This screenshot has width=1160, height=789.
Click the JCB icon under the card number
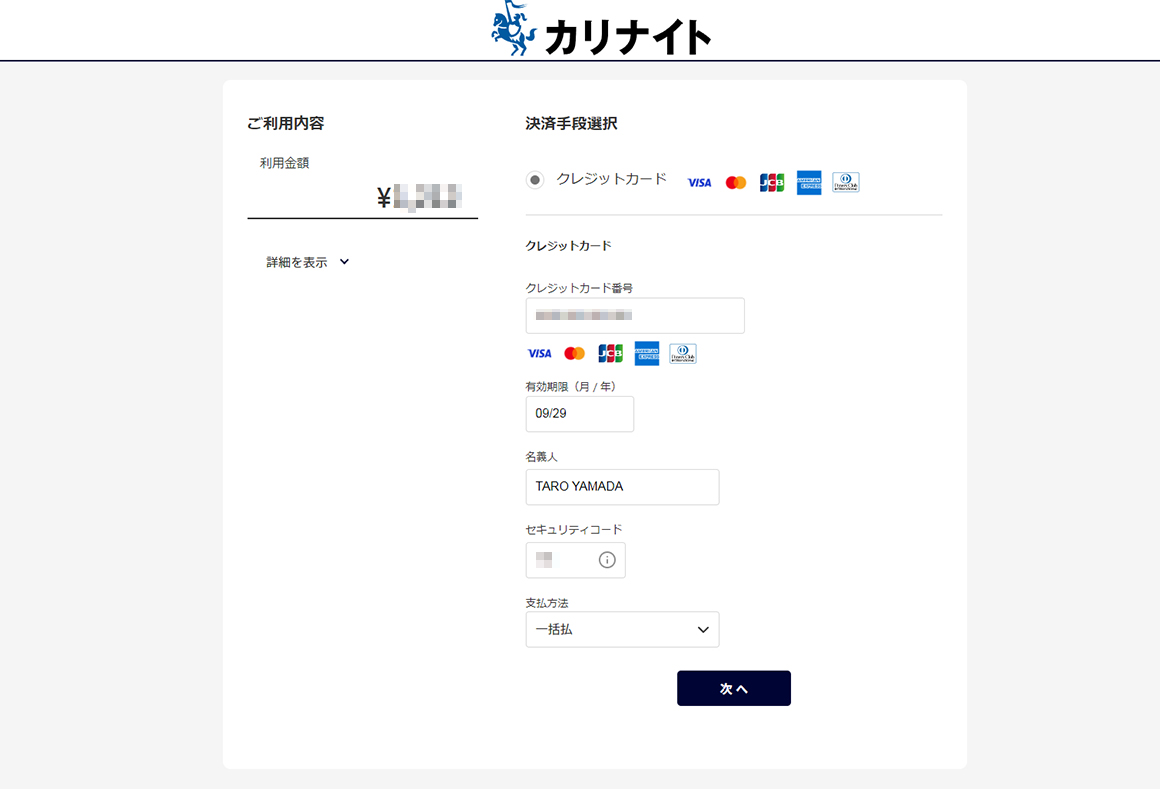pyautogui.click(x=610, y=353)
